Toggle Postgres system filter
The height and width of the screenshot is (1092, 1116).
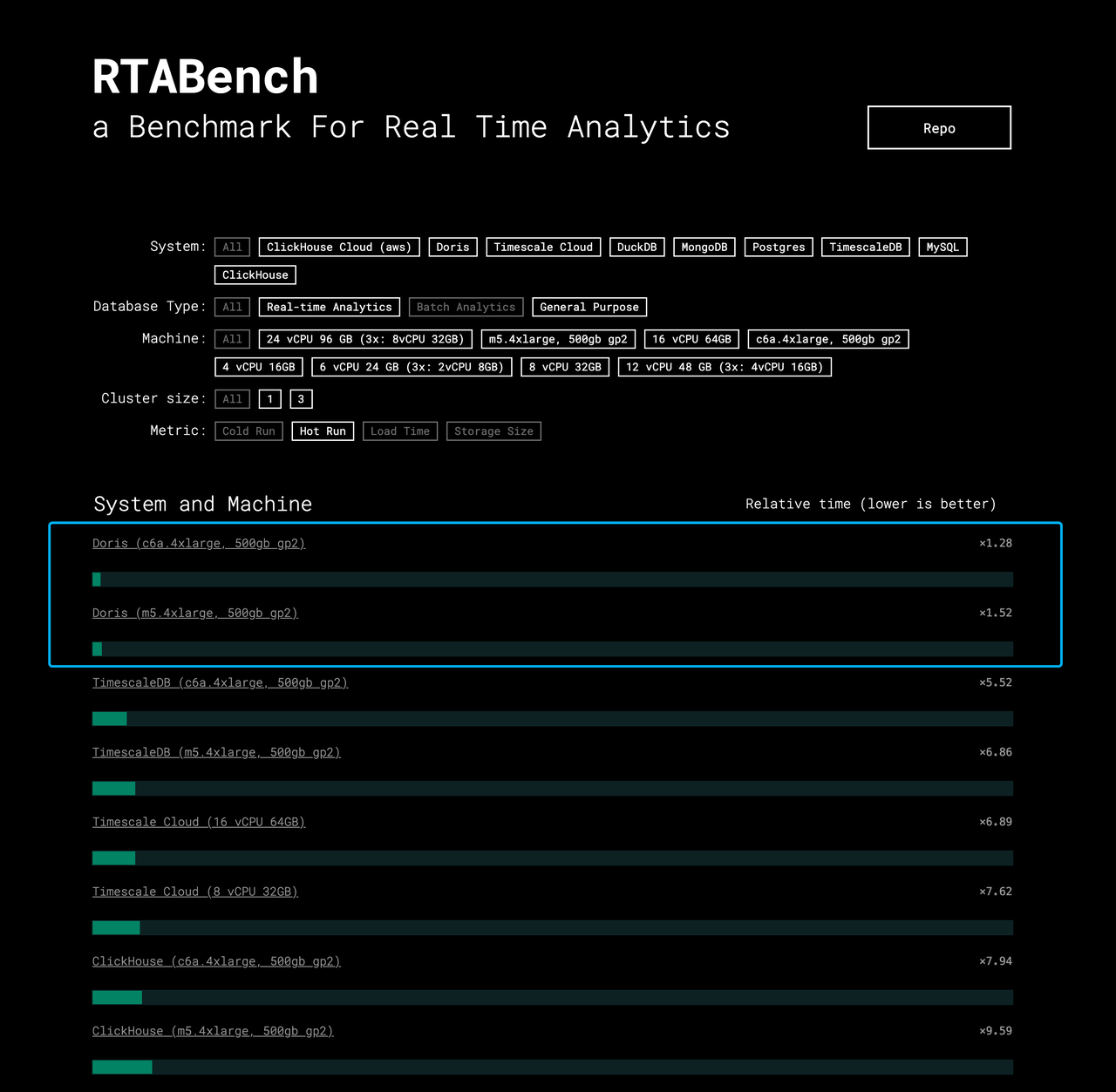pos(779,247)
